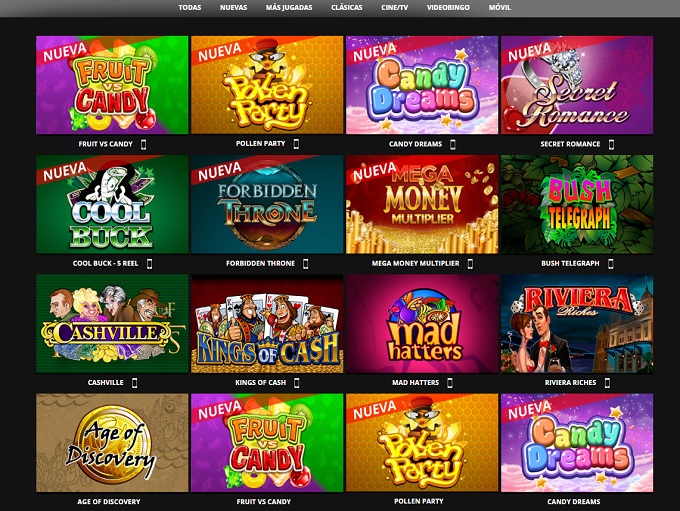Open the VIDEOBINGO category
Image resolution: width=680 pixels, height=511 pixels.
[x=448, y=7]
